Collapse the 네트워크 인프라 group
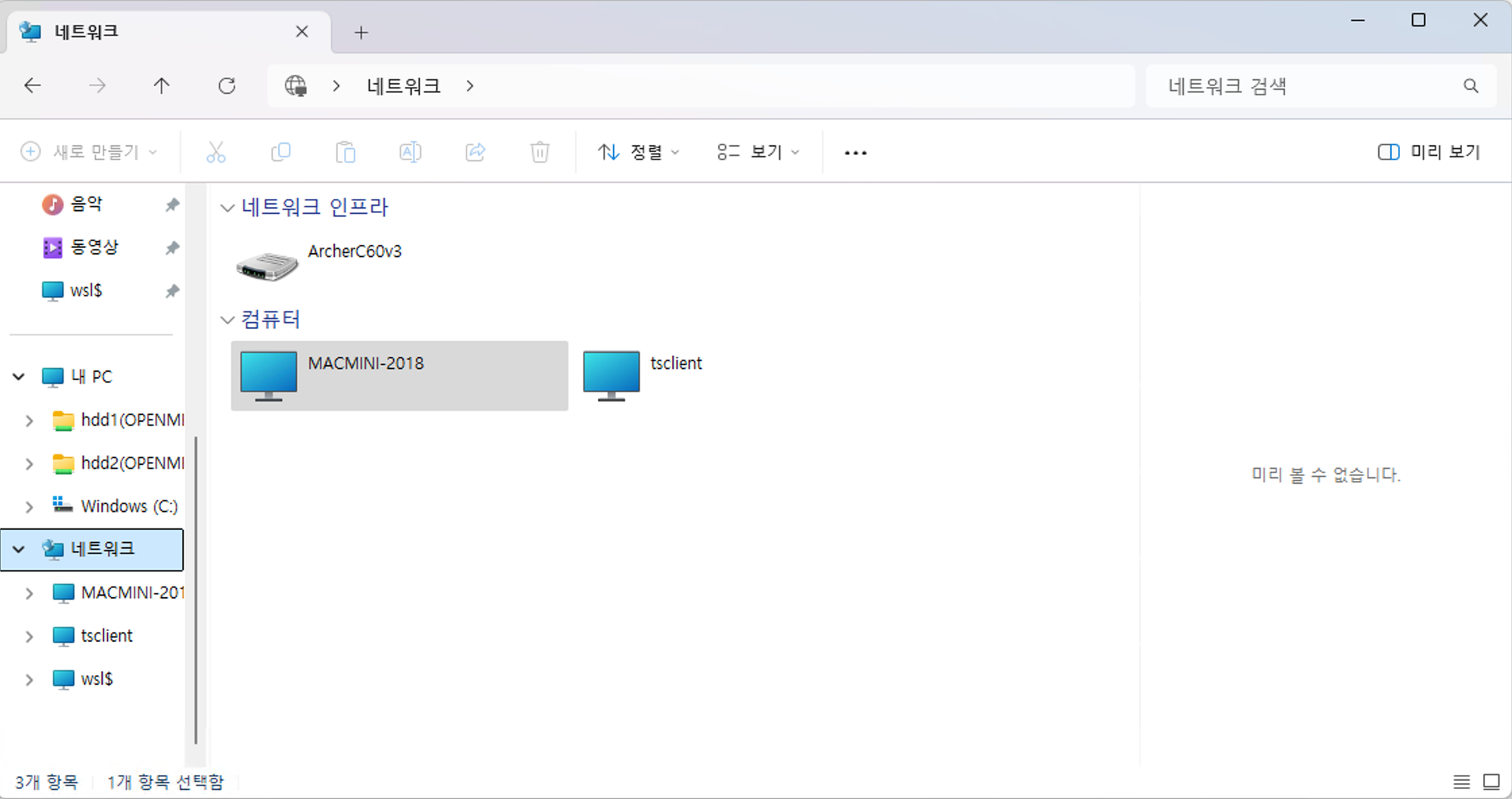The height and width of the screenshot is (799, 1512). (x=227, y=208)
